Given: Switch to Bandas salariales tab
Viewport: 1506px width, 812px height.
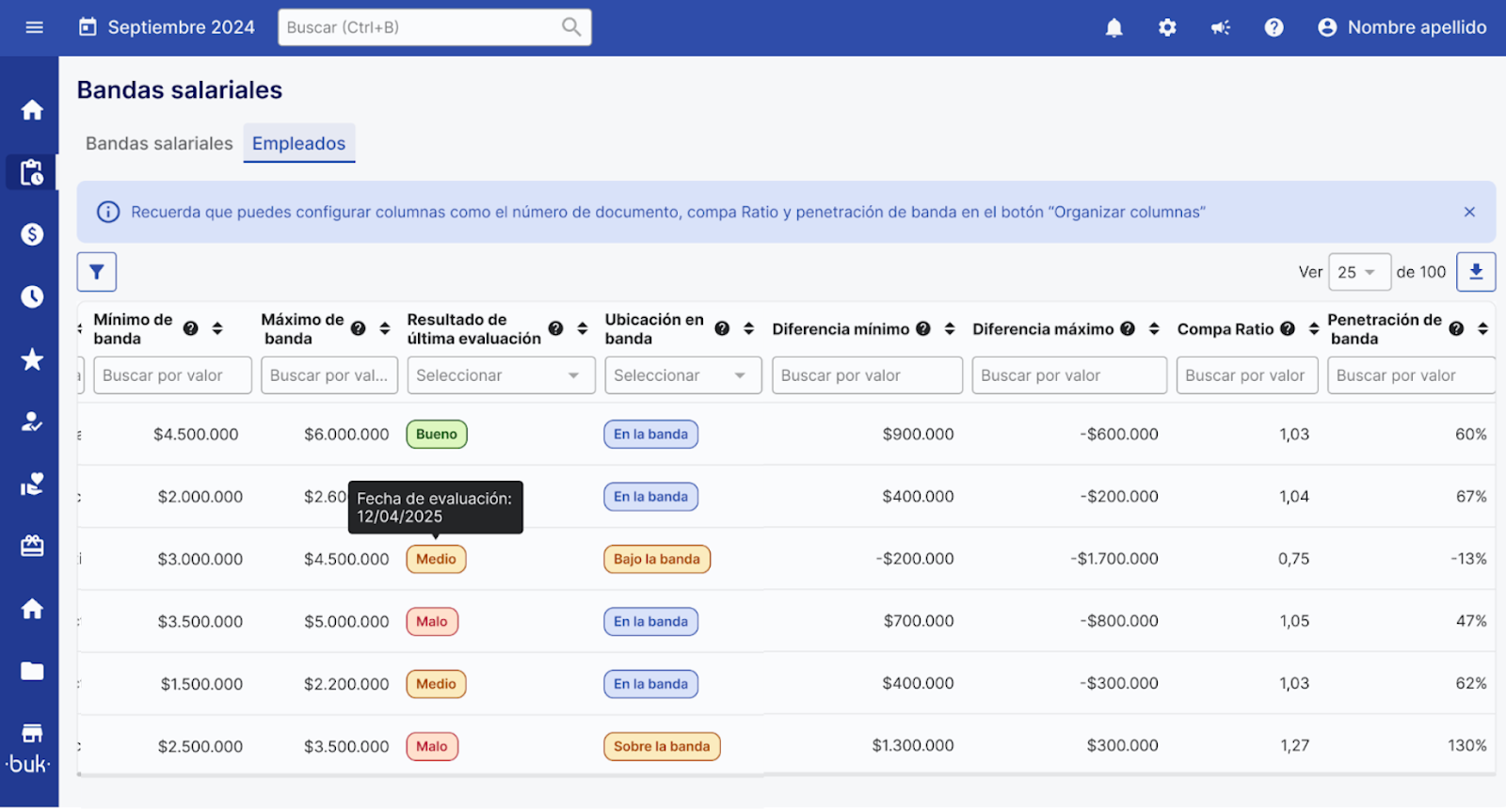Looking at the screenshot, I should (x=159, y=143).
